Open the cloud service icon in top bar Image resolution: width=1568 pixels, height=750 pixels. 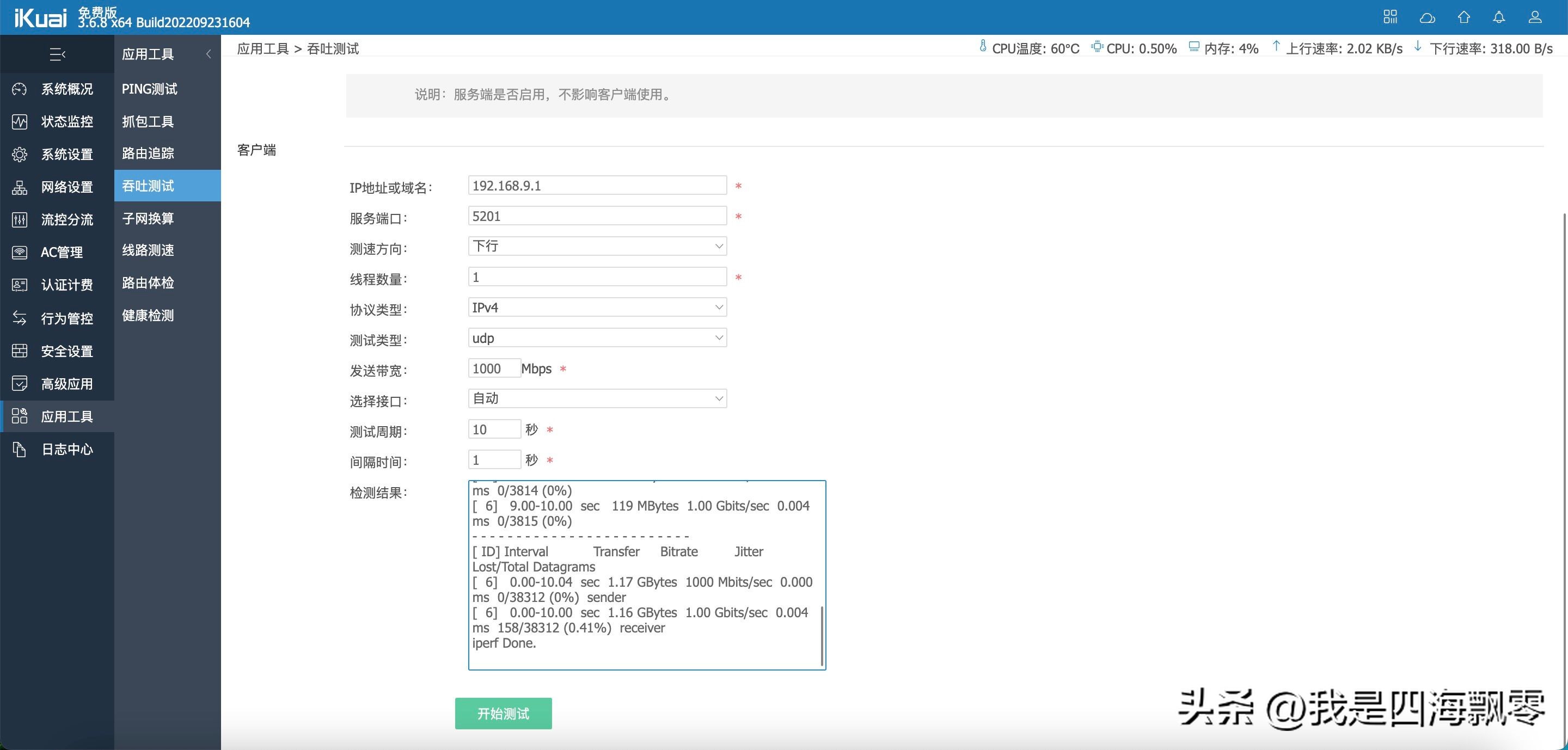tap(1428, 17)
